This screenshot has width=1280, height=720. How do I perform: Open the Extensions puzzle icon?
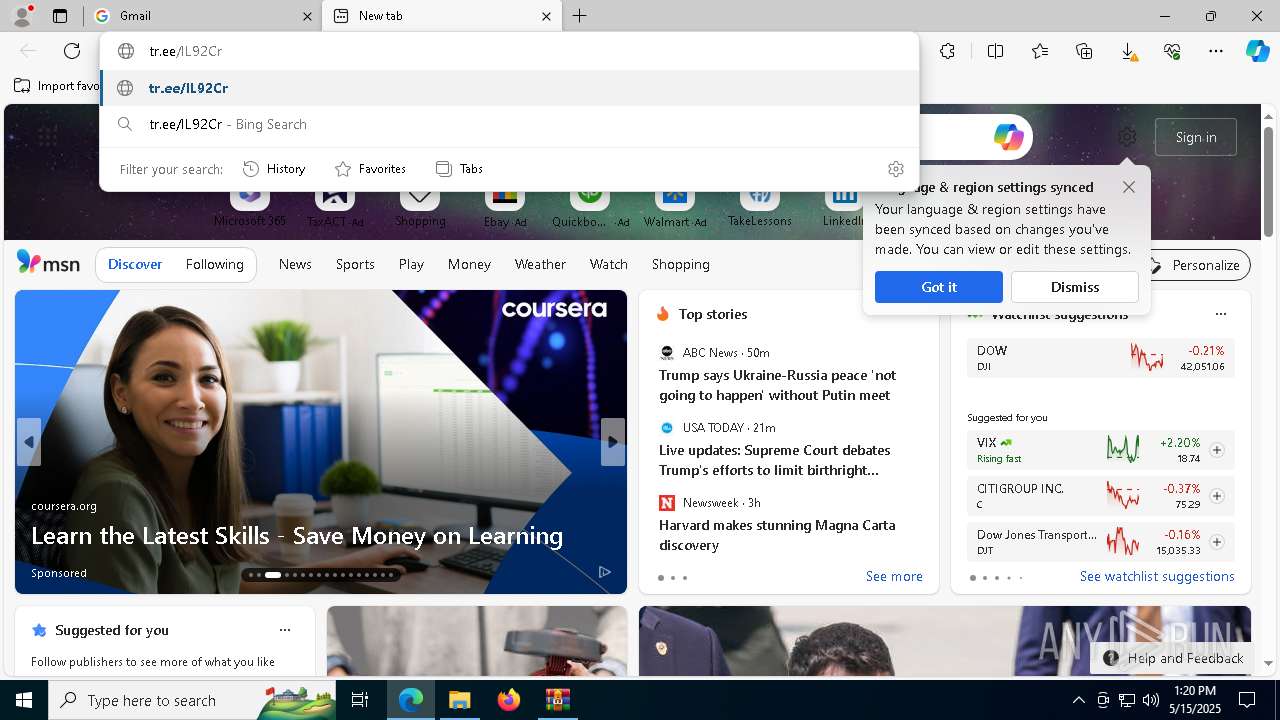pos(947,51)
